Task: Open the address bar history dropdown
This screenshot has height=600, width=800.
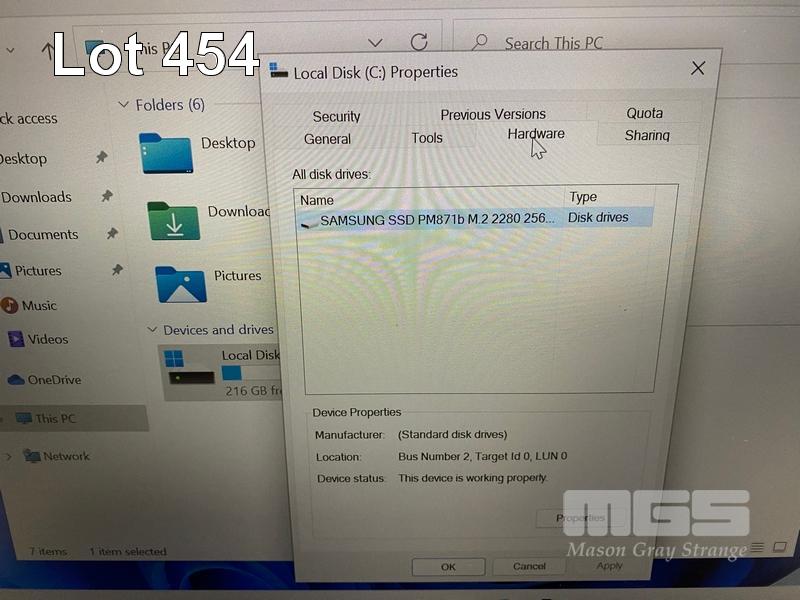Action: pos(375,43)
